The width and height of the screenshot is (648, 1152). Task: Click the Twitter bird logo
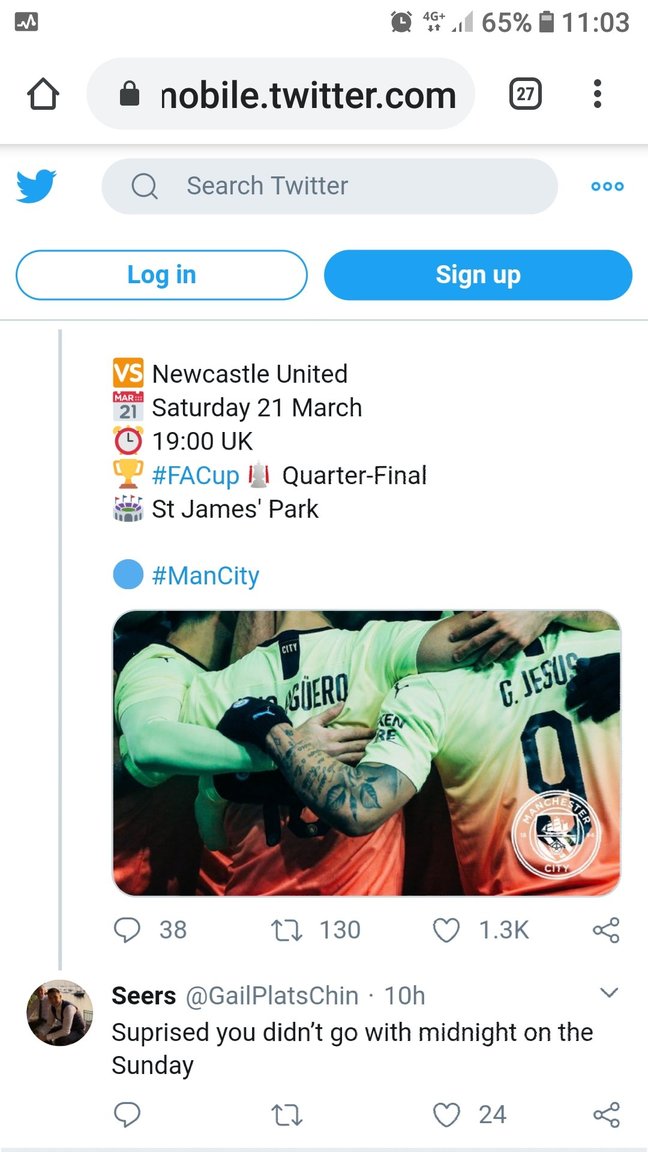click(x=36, y=186)
